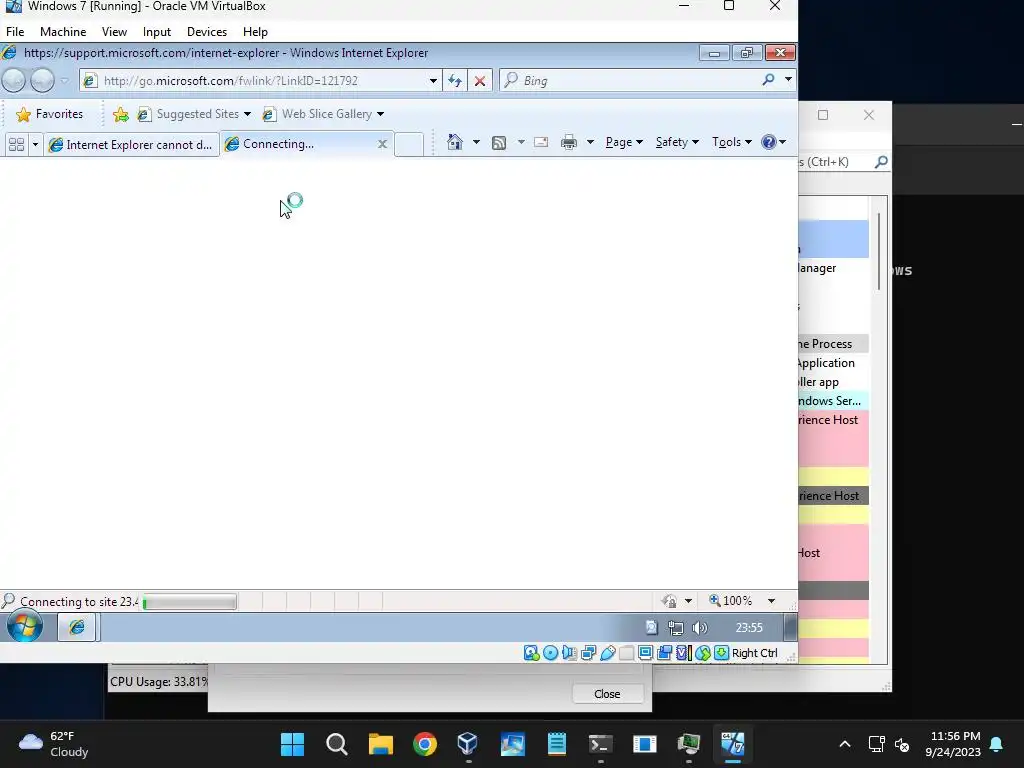Click the refresh page icon
1024x768 pixels.
coord(455,81)
